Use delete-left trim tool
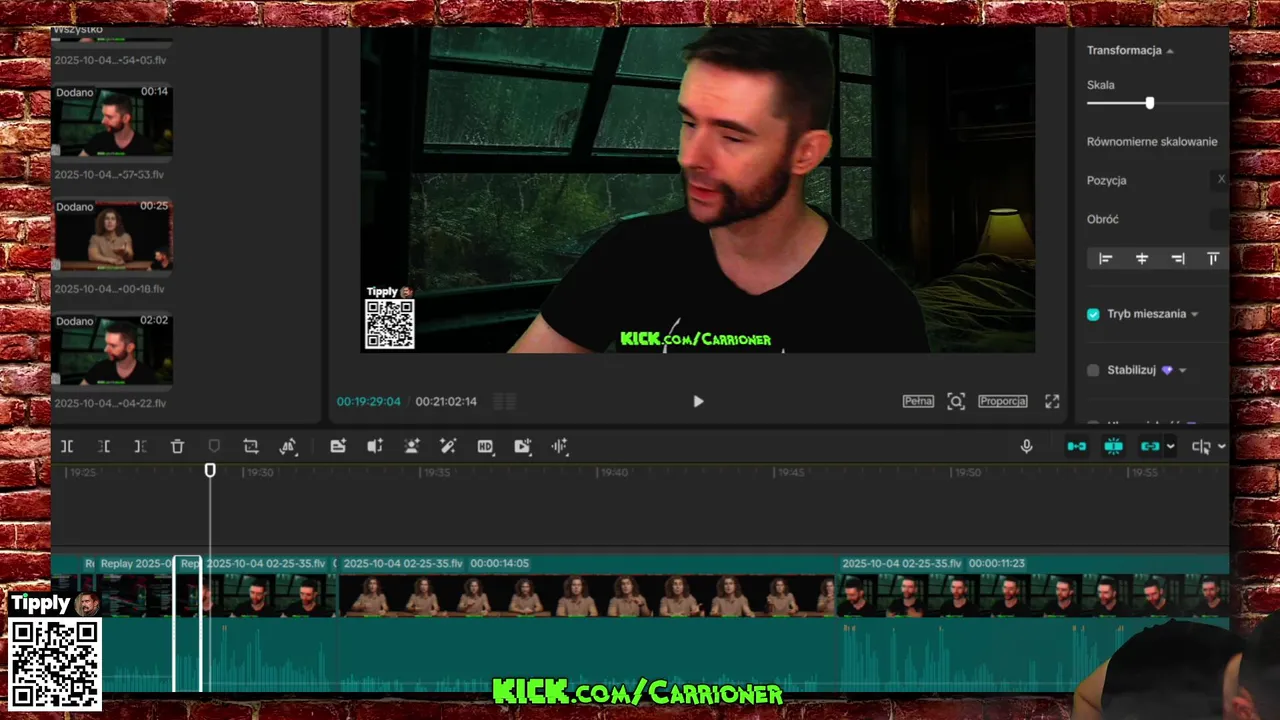The height and width of the screenshot is (720, 1280). [x=104, y=447]
